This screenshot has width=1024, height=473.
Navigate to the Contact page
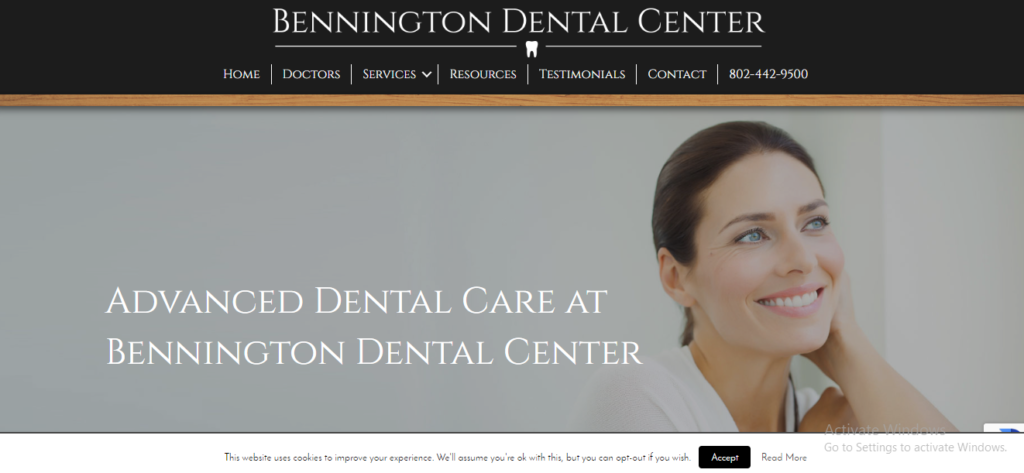(x=677, y=74)
